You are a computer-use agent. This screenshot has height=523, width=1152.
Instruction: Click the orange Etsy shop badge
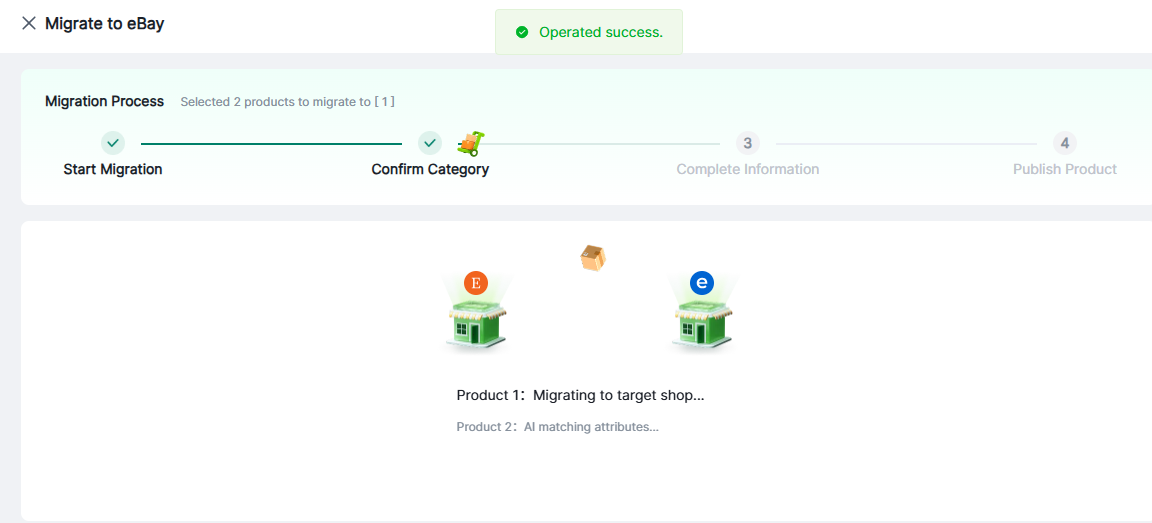(x=476, y=283)
